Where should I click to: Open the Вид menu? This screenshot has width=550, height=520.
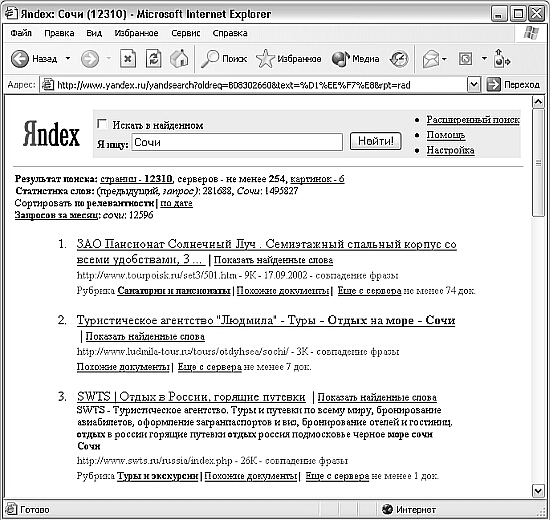coord(94,33)
